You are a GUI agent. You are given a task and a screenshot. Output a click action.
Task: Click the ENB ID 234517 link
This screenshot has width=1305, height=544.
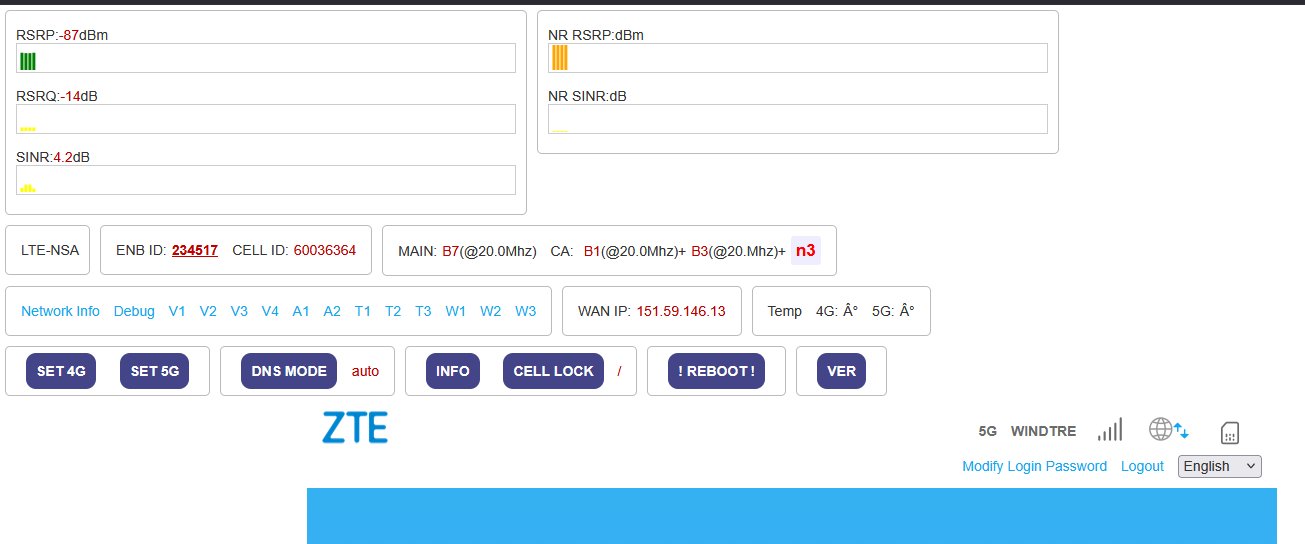(195, 250)
